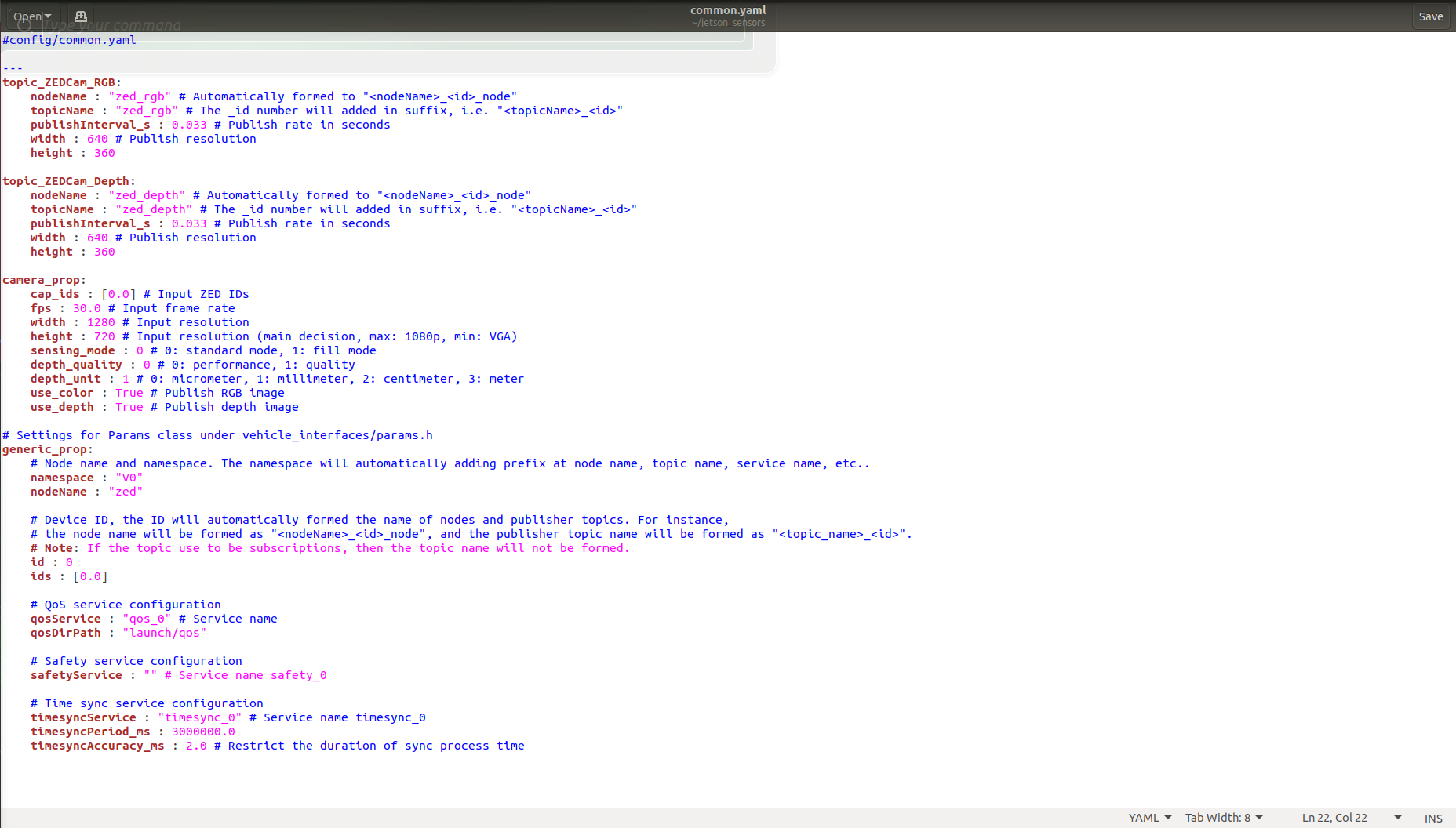Click the height 720 value
The image size is (1456, 828).
(104, 336)
